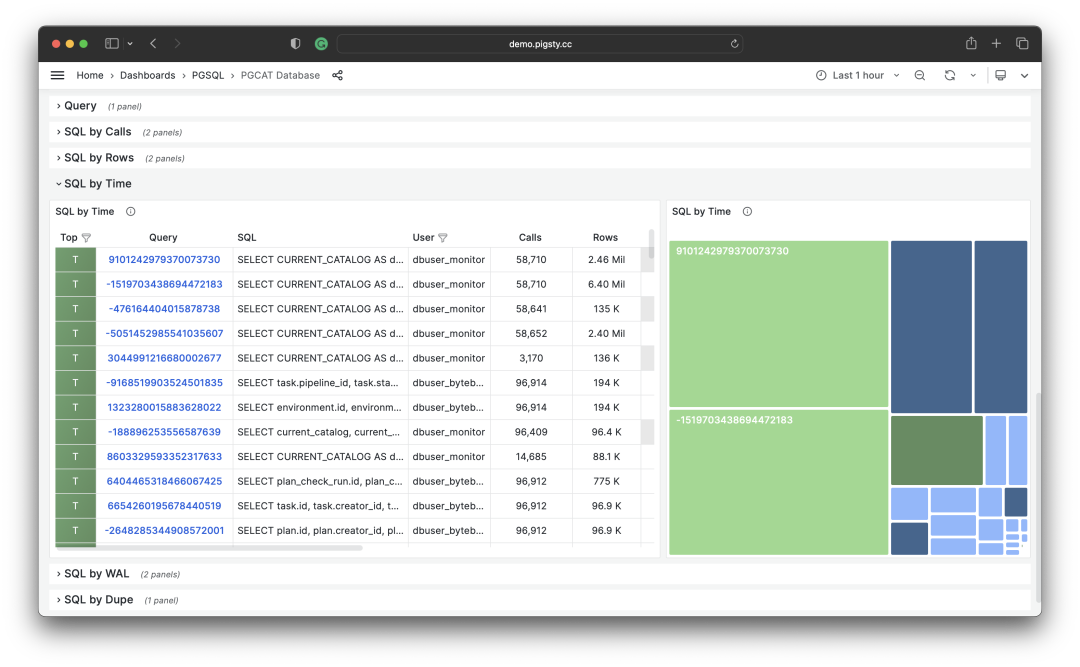Screen dimensions: 1080x667
Task: Open the refresh interval dropdown arrow
Action: point(973,75)
